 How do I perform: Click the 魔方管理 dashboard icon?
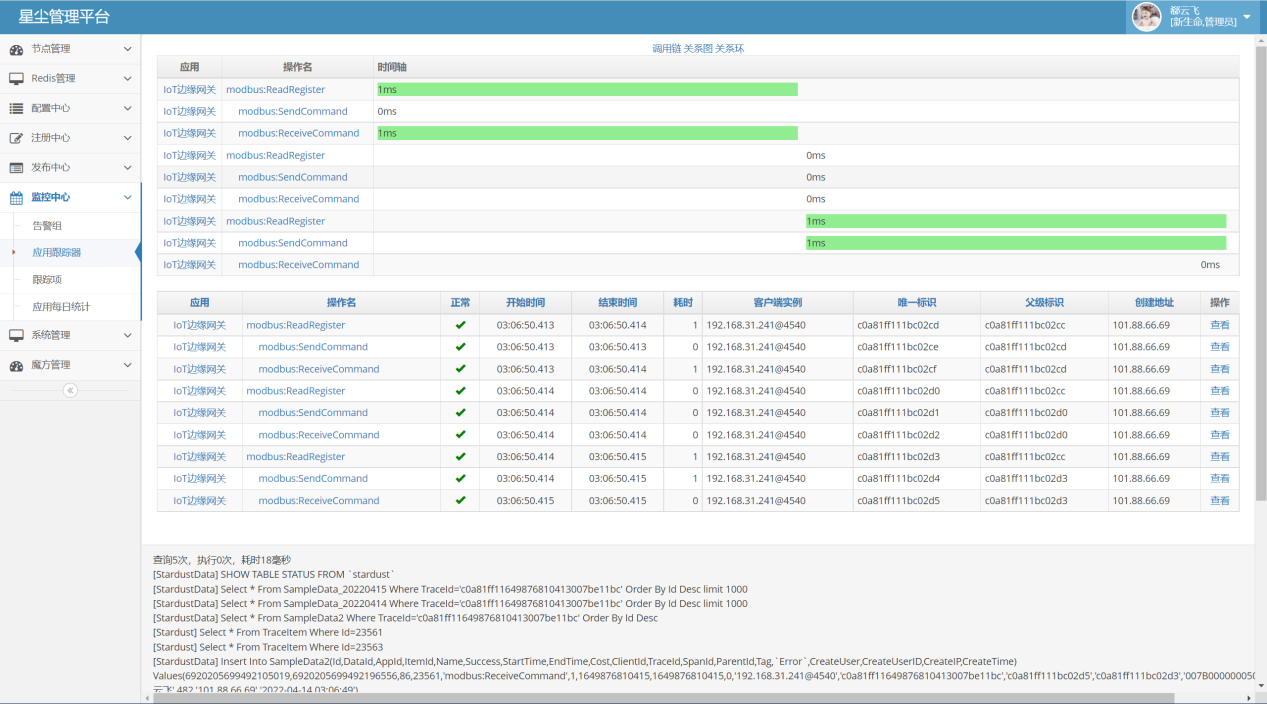[16, 365]
